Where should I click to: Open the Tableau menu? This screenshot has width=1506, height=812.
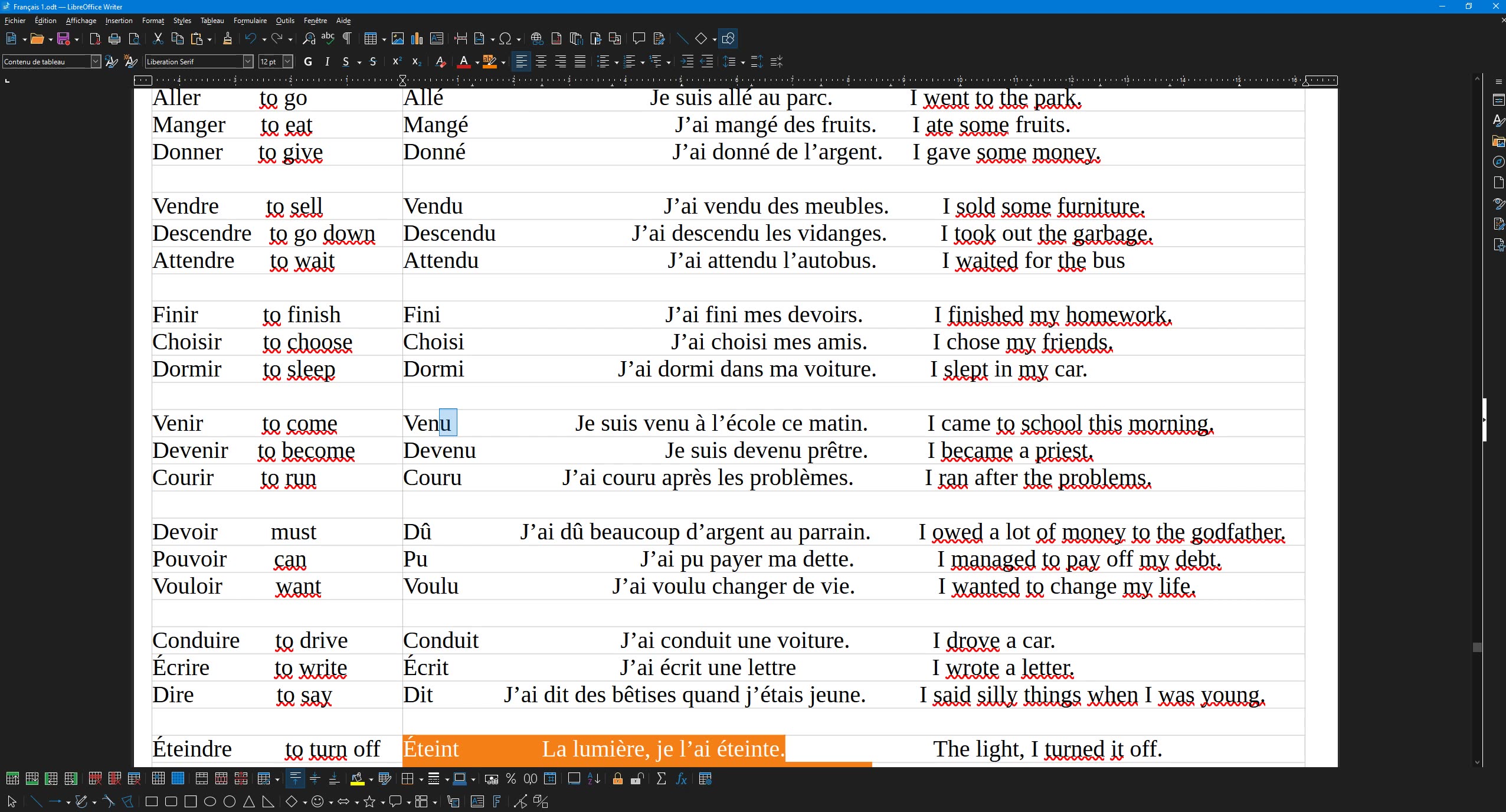click(x=212, y=21)
